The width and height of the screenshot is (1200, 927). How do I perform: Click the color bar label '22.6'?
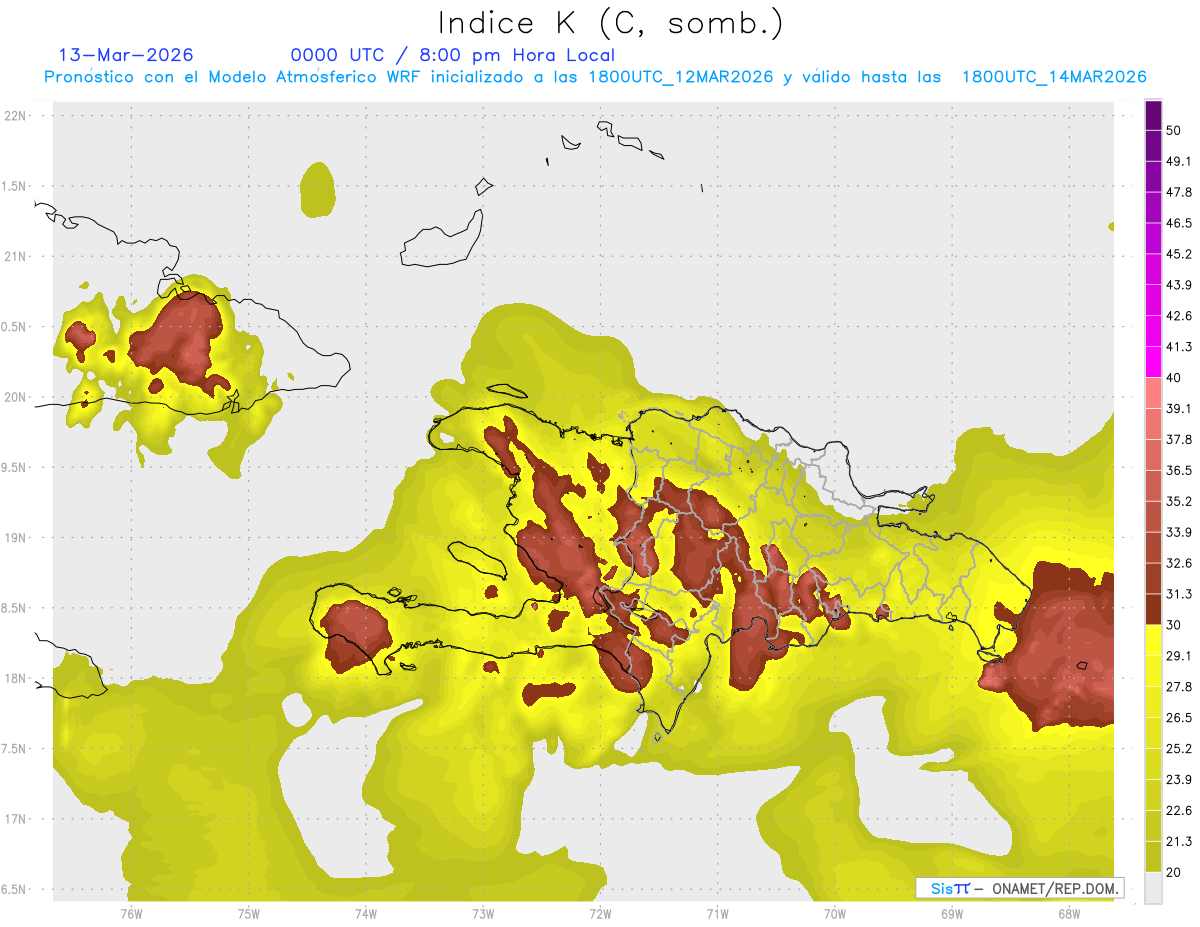tap(1179, 811)
